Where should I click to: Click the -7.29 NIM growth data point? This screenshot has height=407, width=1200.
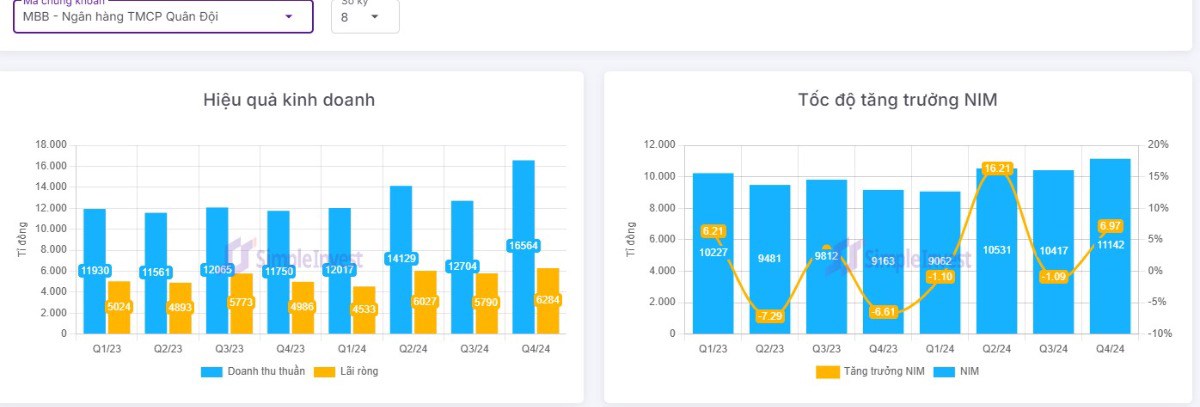point(769,316)
